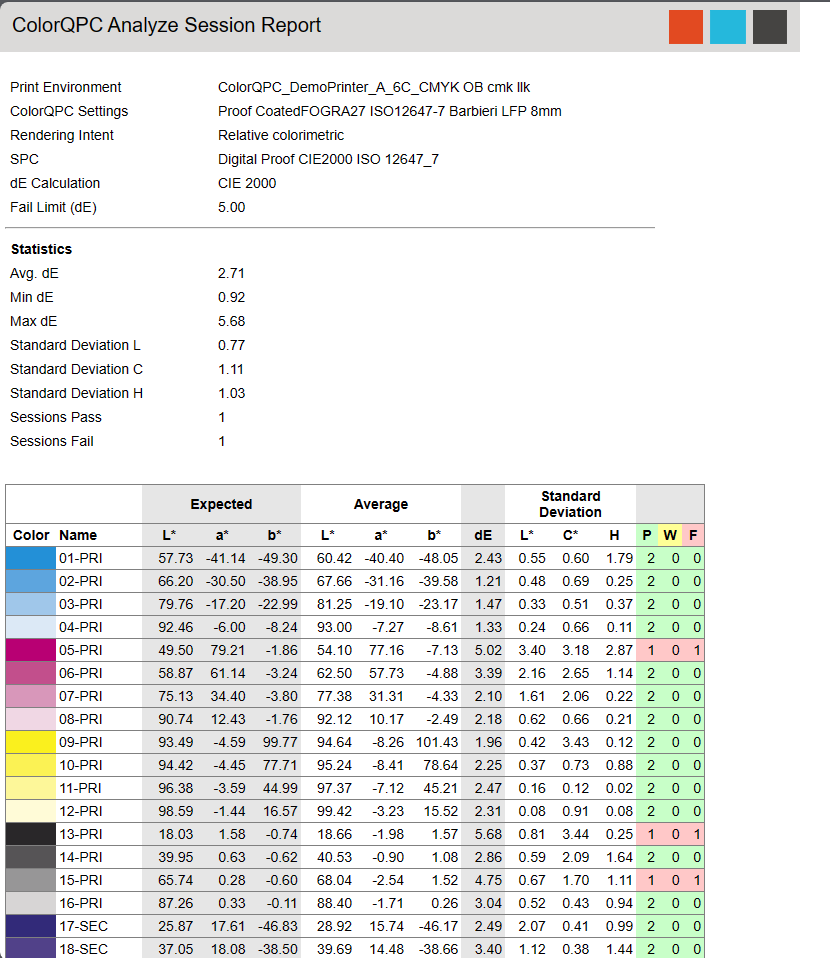830x958 pixels.
Task: Click the yellow W column header
Action: [670, 535]
